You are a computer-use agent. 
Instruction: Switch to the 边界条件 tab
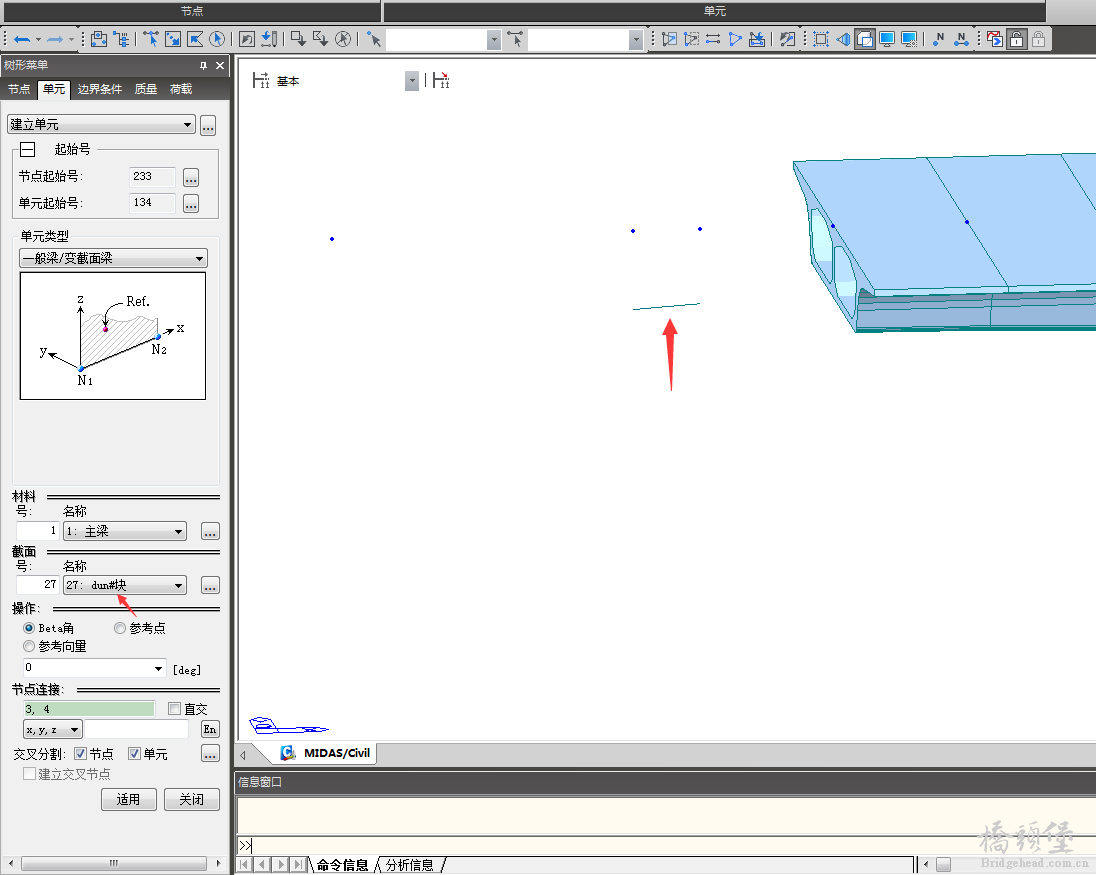pos(99,89)
